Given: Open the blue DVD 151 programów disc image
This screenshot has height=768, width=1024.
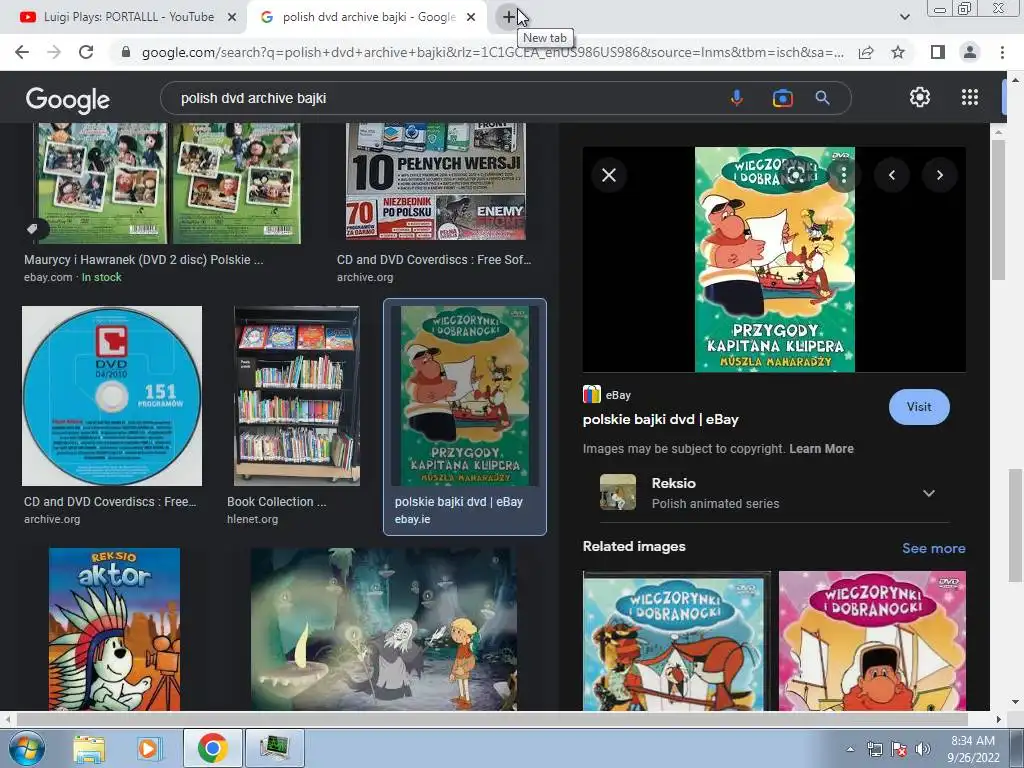Looking at the screenshot, I should (x=112, y=396).
